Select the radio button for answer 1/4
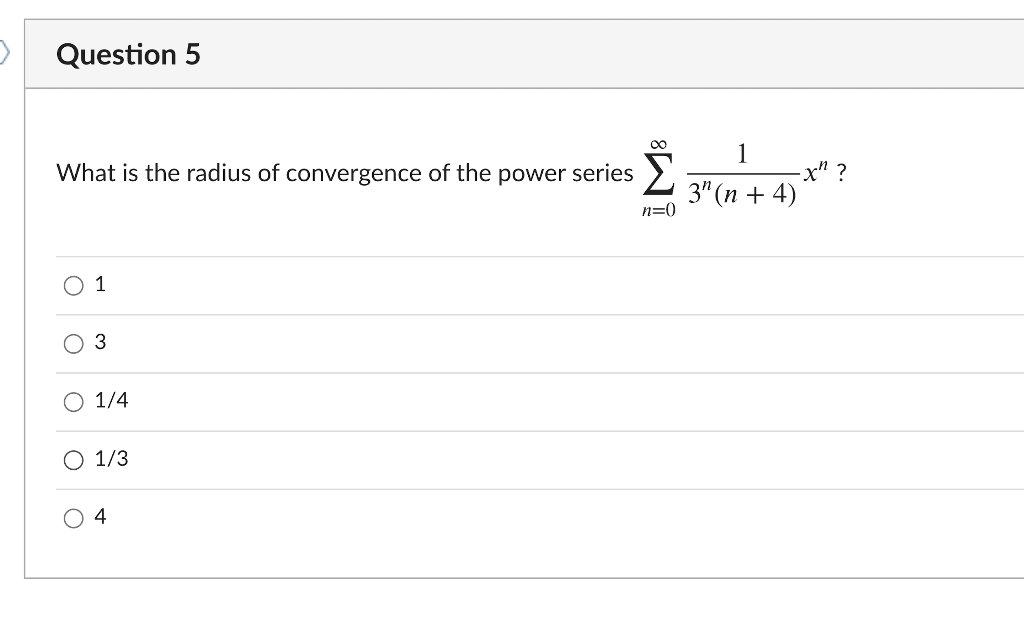The width and height of the screenshot is (1024, 640). pos(72,401)
